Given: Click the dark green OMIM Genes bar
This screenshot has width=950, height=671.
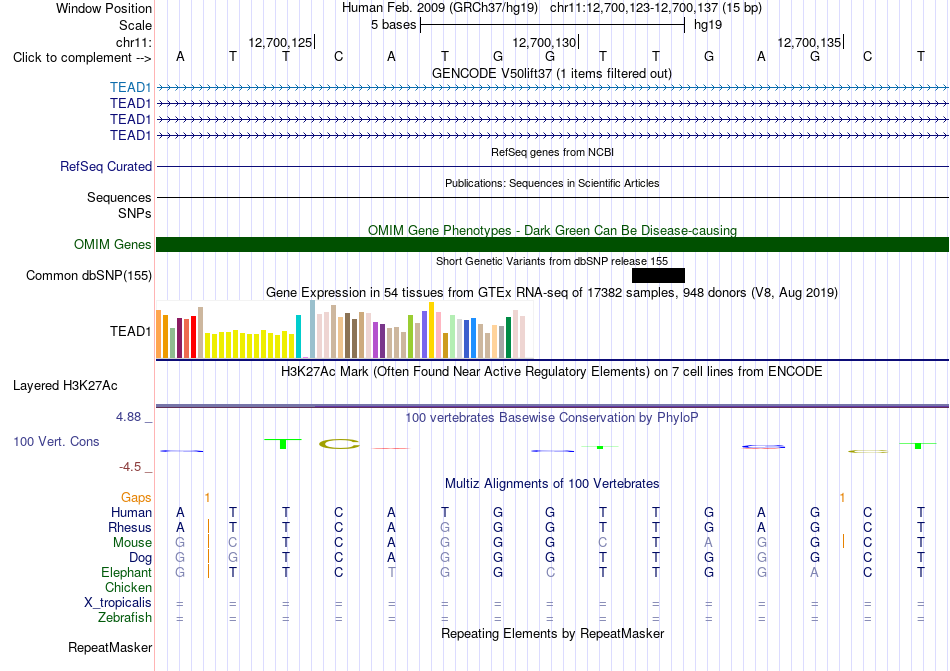Looking at the screenshot, I should 552,244.
